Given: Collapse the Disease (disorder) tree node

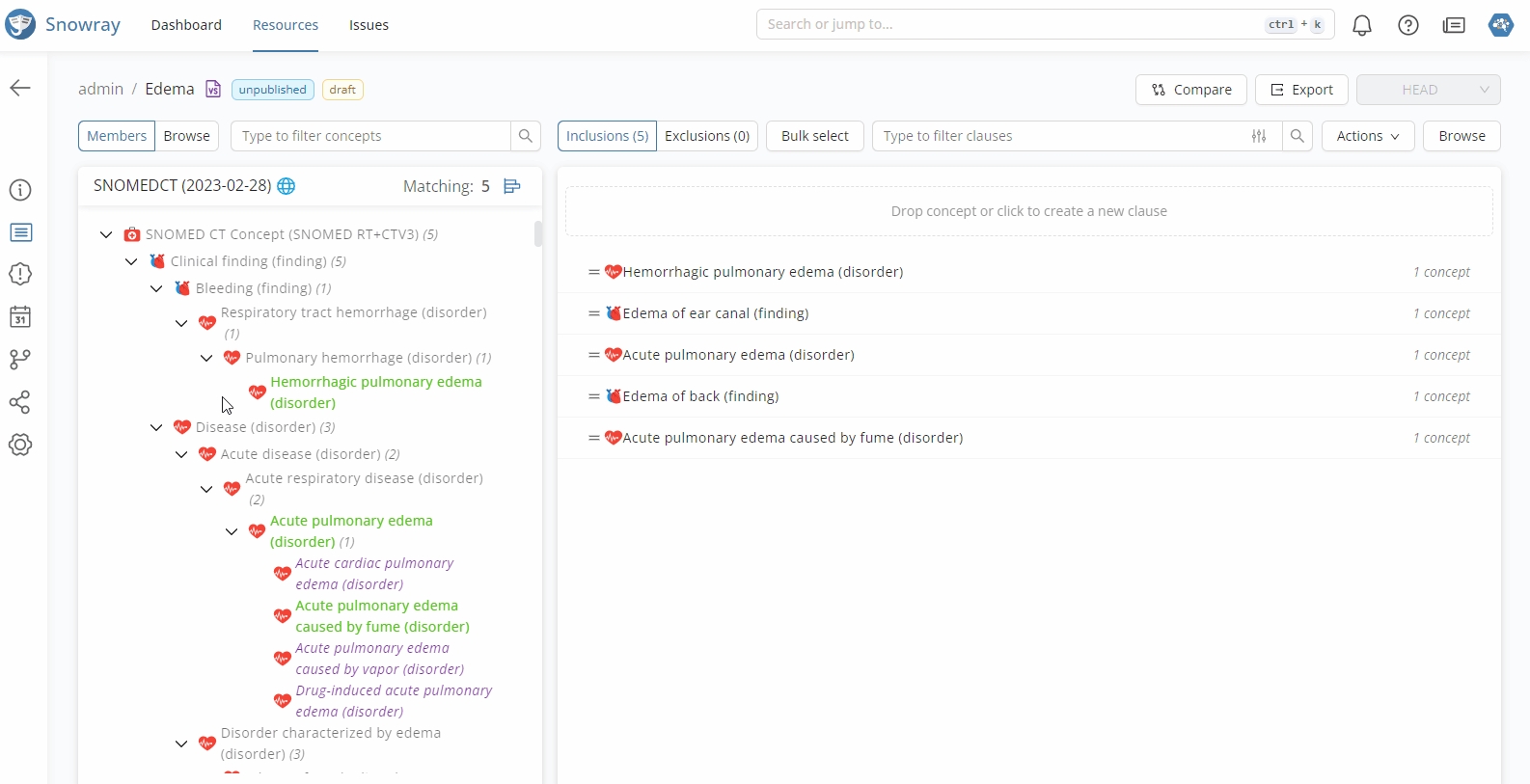Looking at the screenshot, I should tap(156, 427).
